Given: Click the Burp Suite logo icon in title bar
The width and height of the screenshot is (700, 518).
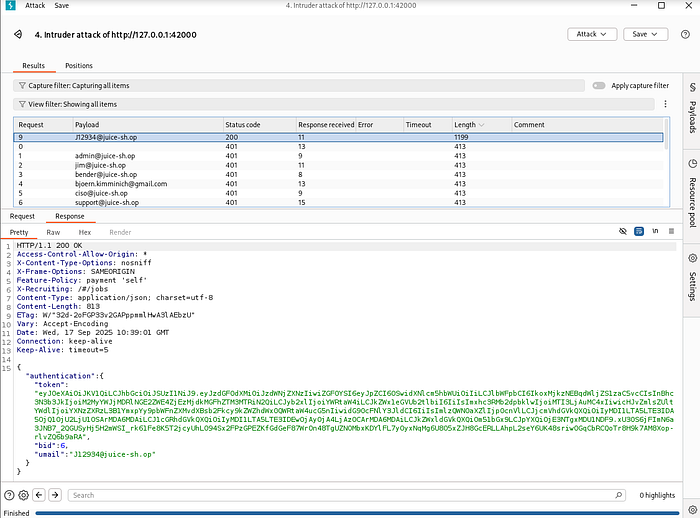Looking at the screenshot, I should (x=10, y=5).
